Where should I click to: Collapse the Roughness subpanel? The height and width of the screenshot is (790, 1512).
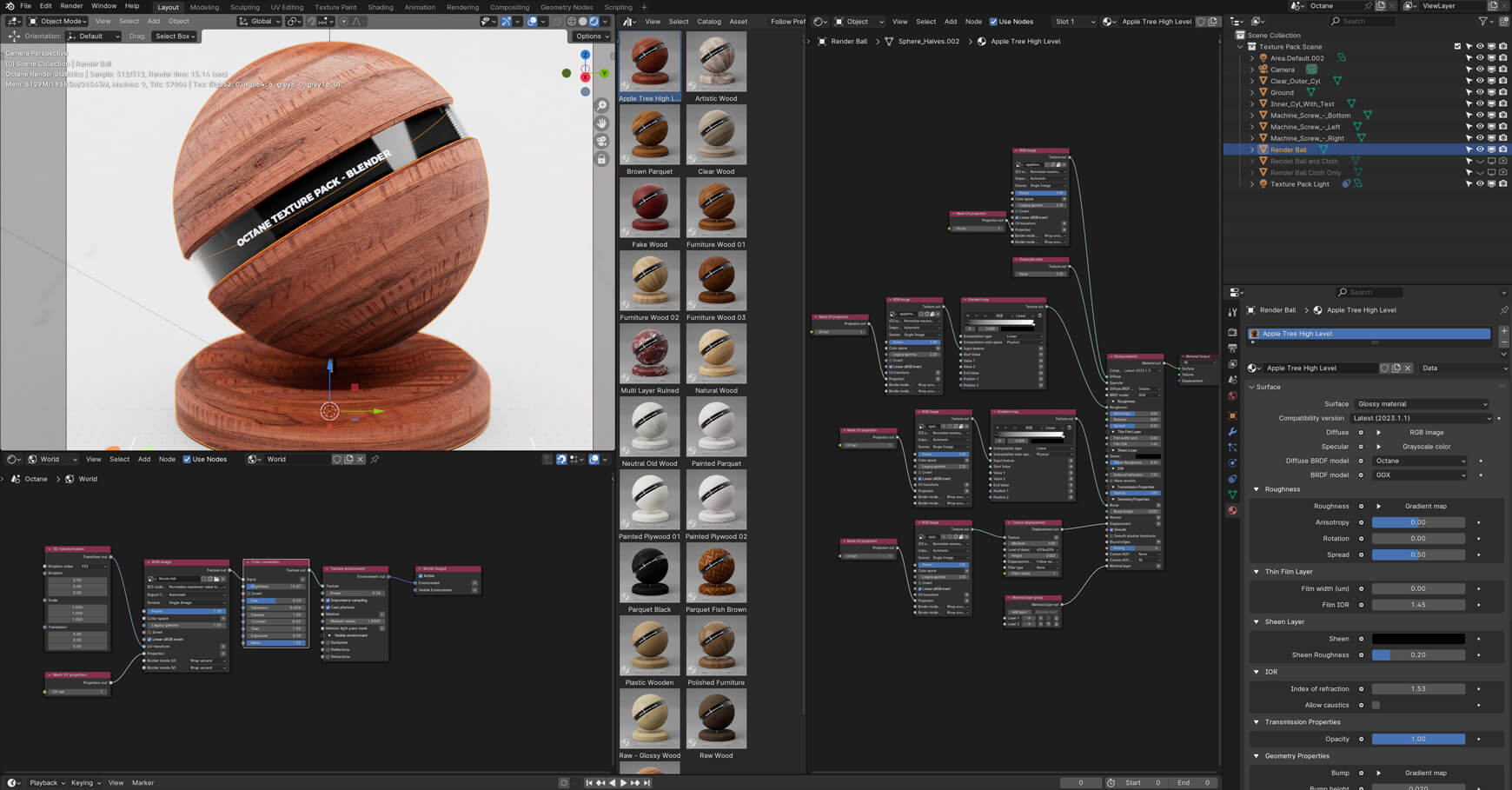click(1257, 489)
